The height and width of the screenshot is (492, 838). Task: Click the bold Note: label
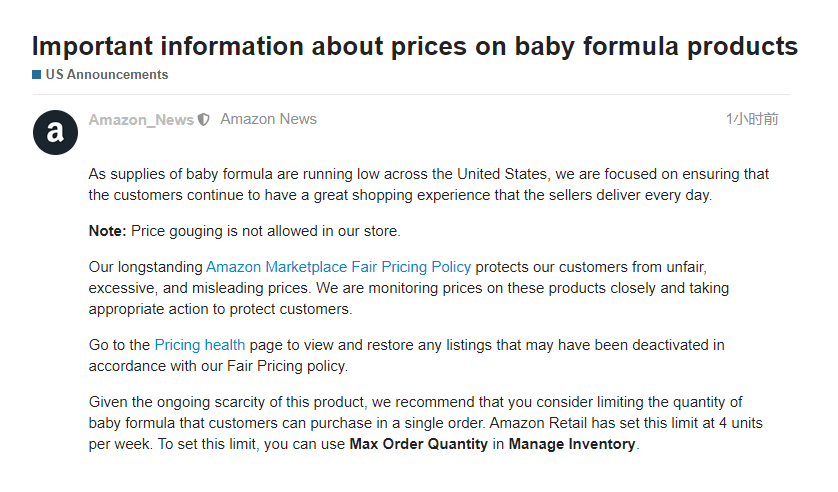click(107, 231)
